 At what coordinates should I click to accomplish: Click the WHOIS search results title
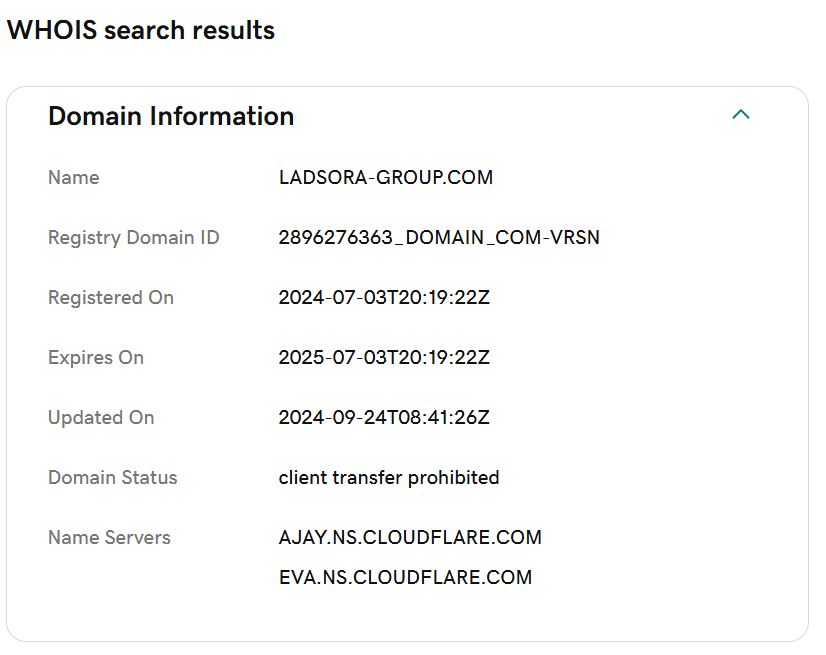click(141, 30)
